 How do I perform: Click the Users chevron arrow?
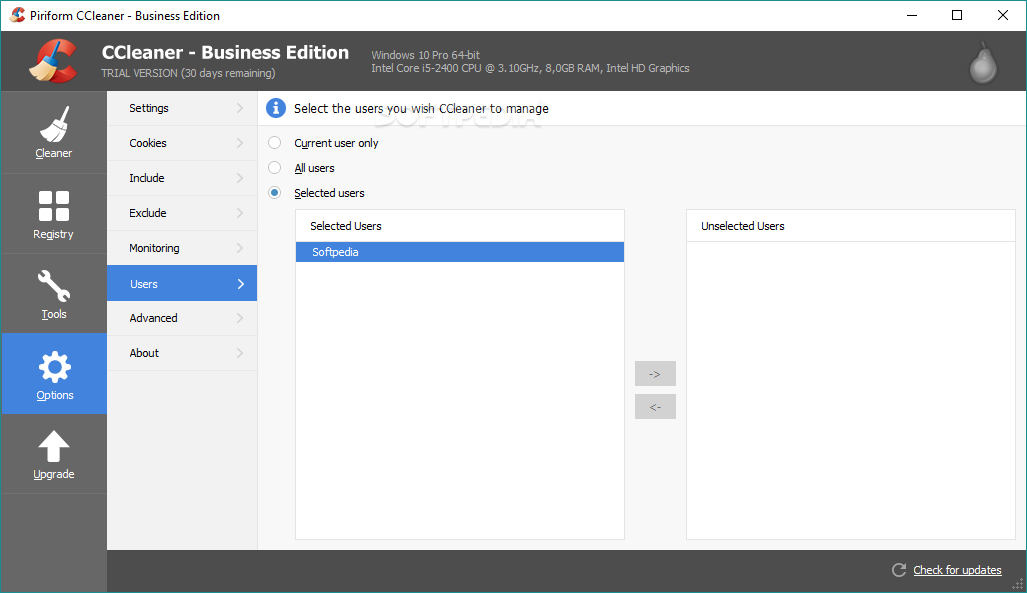coord(240,284)
